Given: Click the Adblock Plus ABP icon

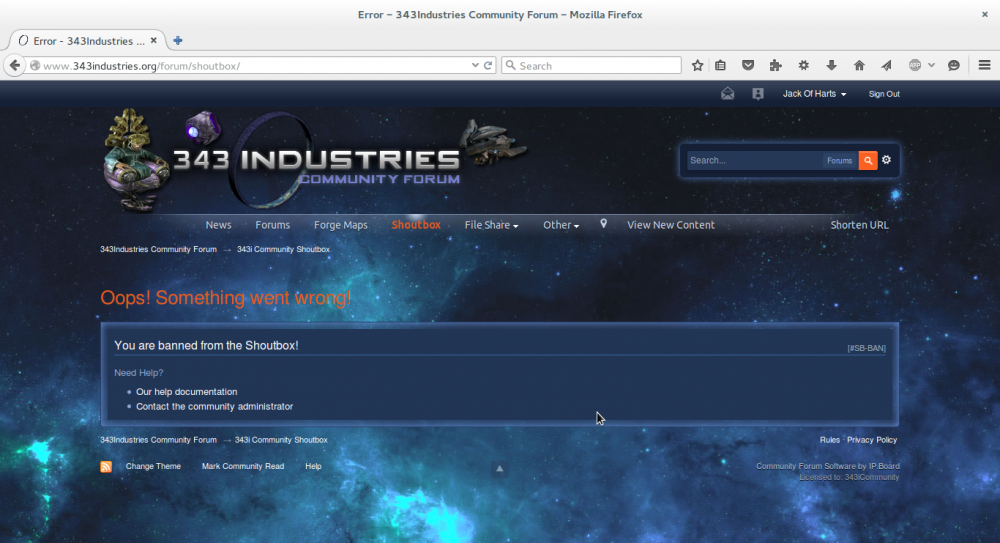Looking at the screenshot, I should (x=915, y=65).
